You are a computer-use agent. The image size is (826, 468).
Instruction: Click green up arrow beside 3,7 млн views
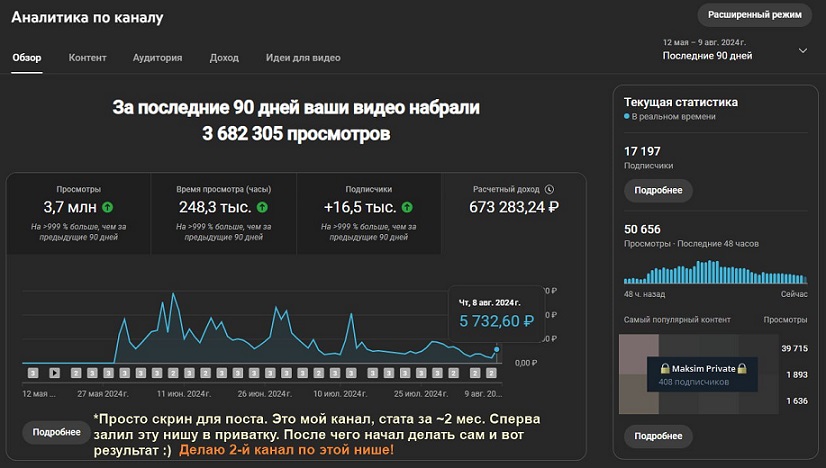coord(107,208)
